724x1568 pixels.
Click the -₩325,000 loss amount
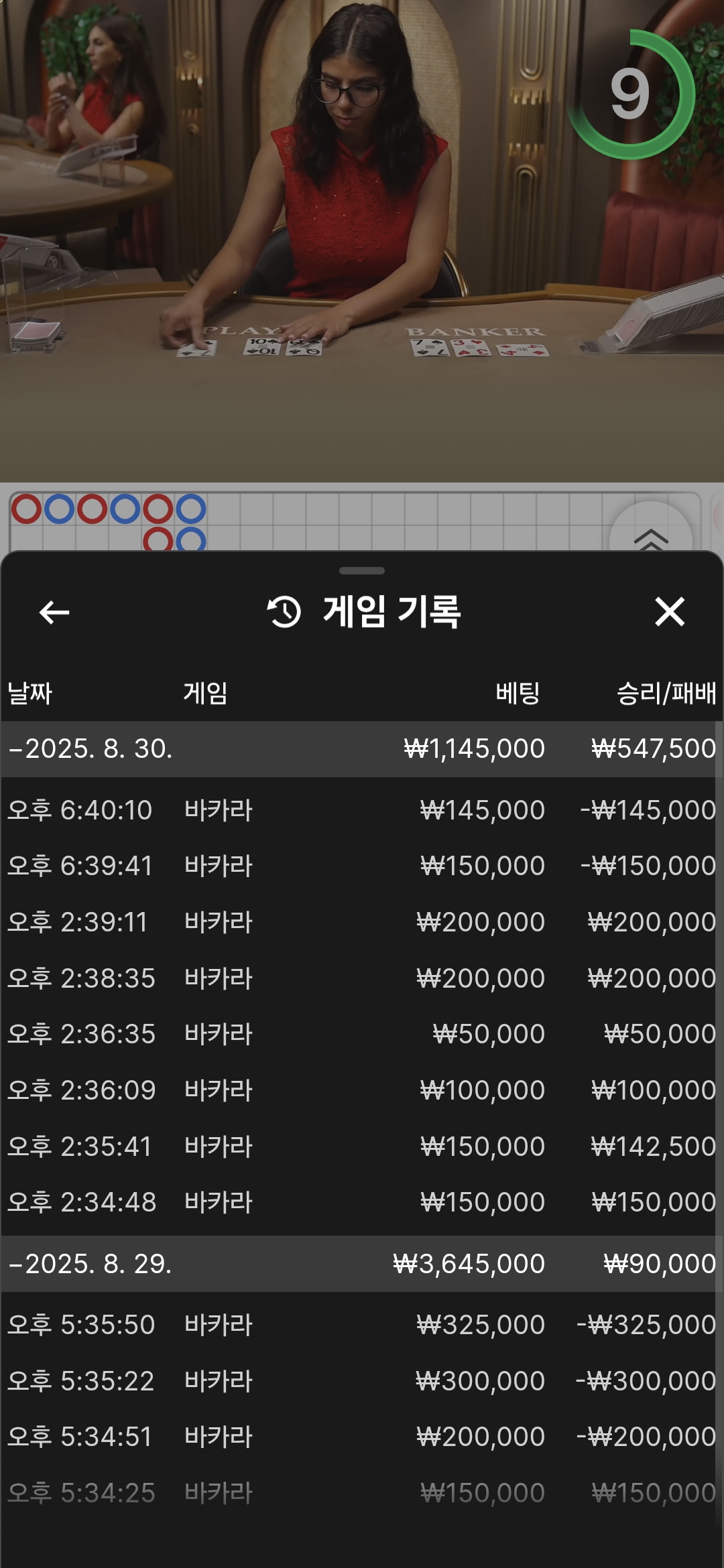click(646, 1325)
